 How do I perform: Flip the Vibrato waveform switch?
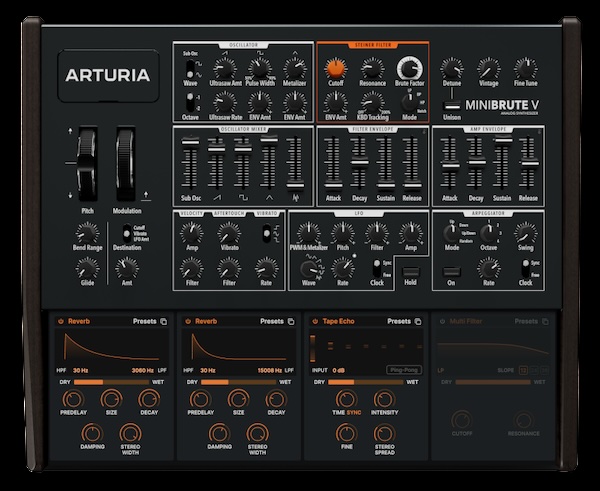click(267, 233)
